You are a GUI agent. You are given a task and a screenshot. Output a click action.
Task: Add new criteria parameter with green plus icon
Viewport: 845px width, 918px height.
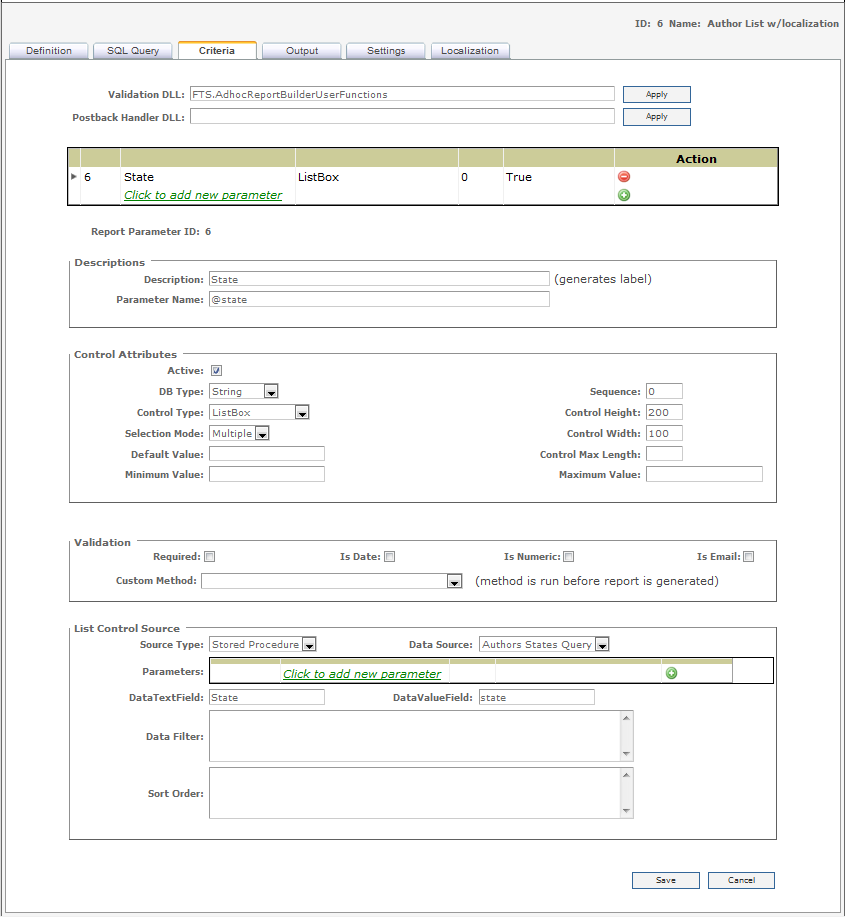tap(624, 195)
